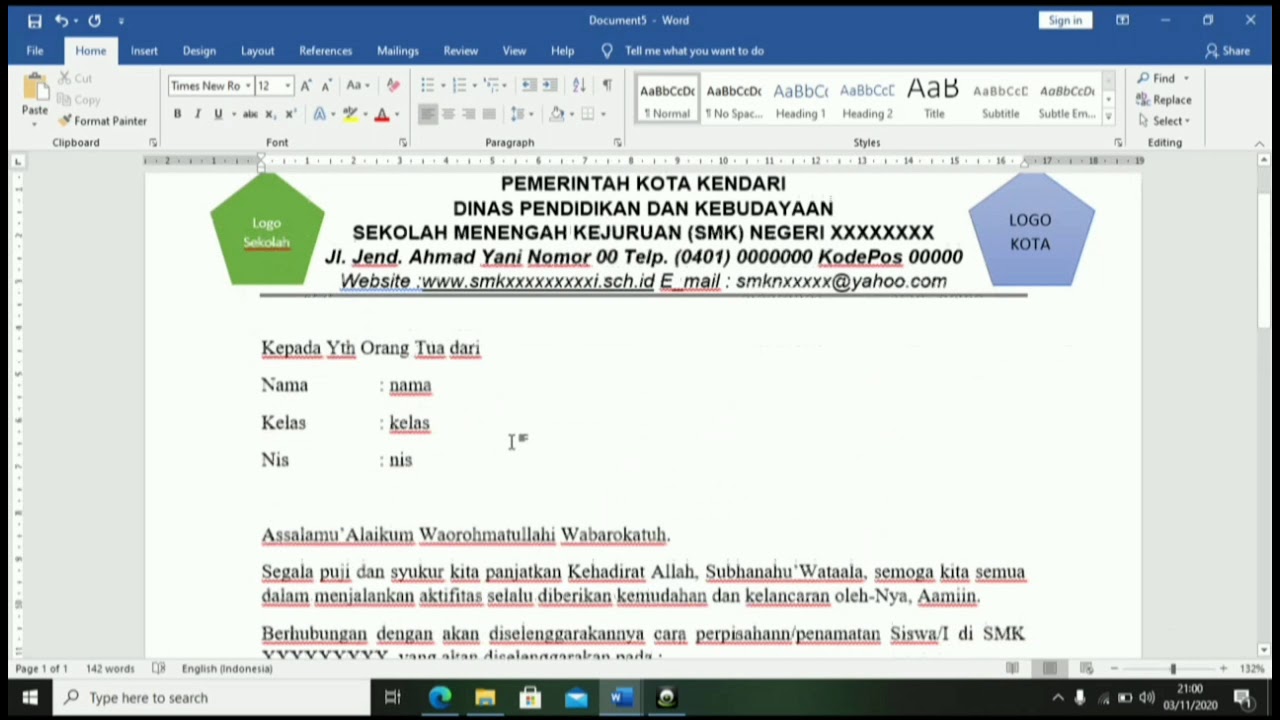Viewport: 1280px width, 720px height.
Task: Apply yellow text highlight color
Action: point(349,114)
